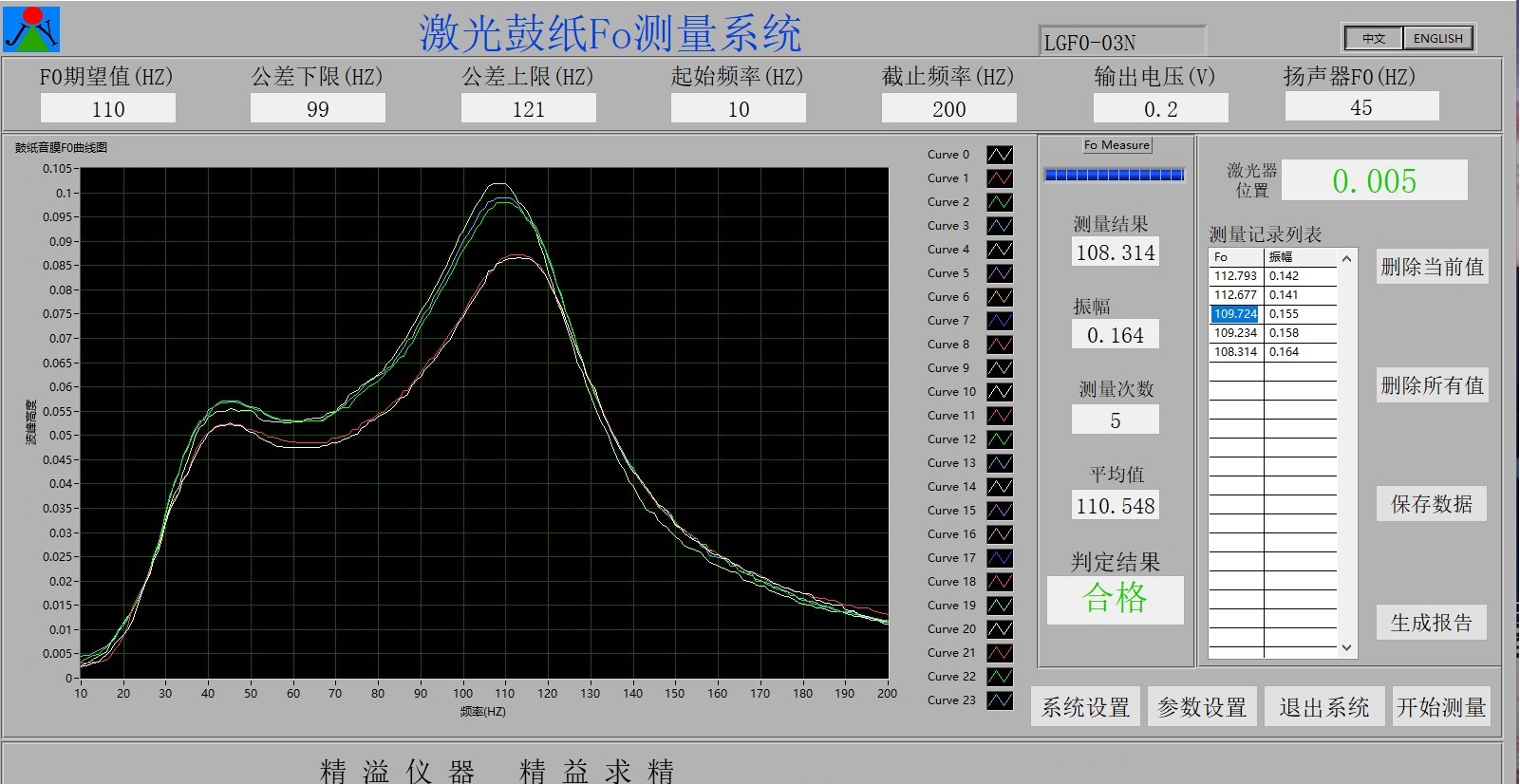Click the Curve 0 legend plot icon
This screenshot has height=784, width=1520.
[1000, 155]
